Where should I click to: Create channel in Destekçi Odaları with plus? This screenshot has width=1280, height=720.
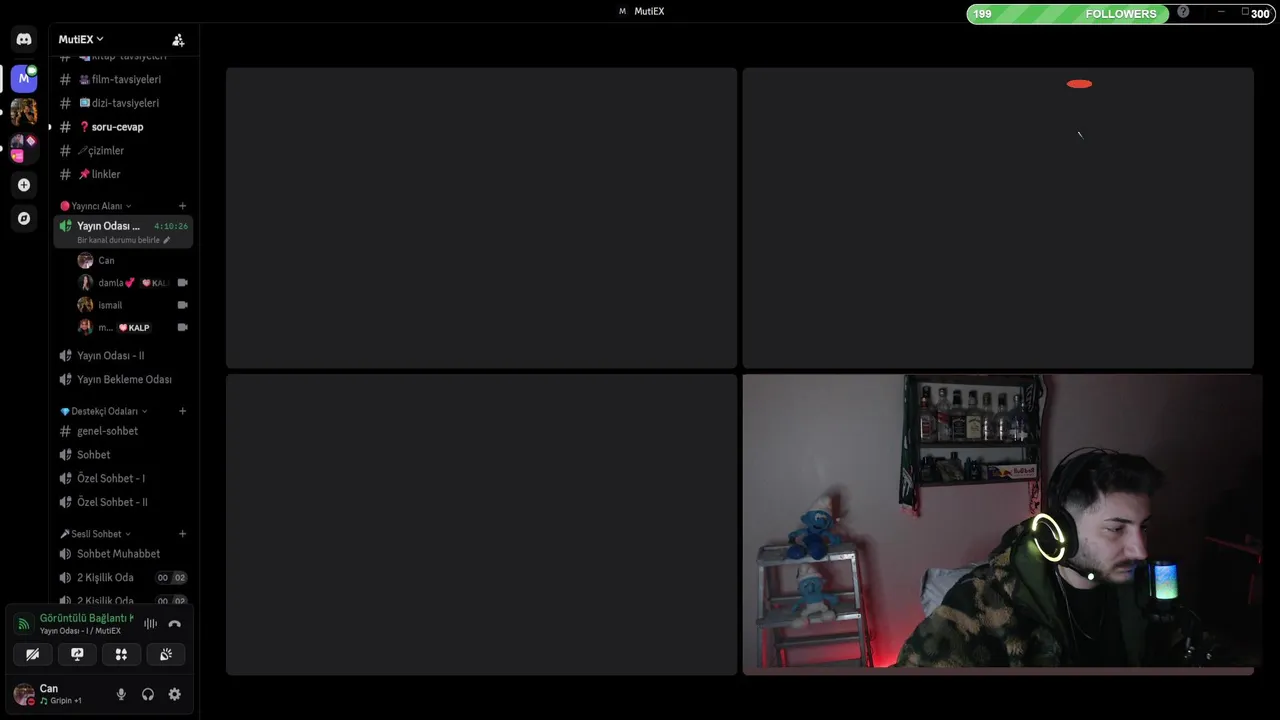click(182, 411)
